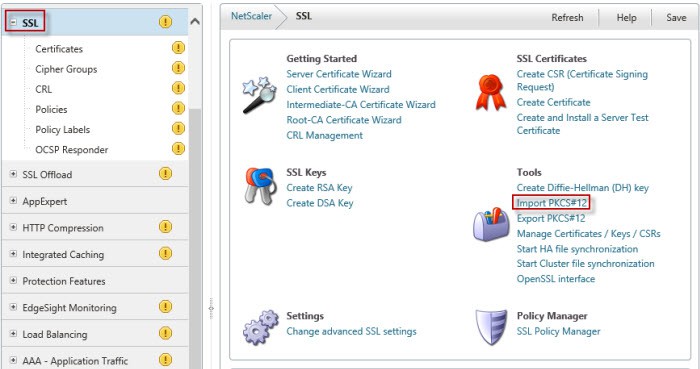The height and width of the screenshot is (369, 700).
Task: Click the SSL Certificates red ribbon icon
Action: (491, 92)
